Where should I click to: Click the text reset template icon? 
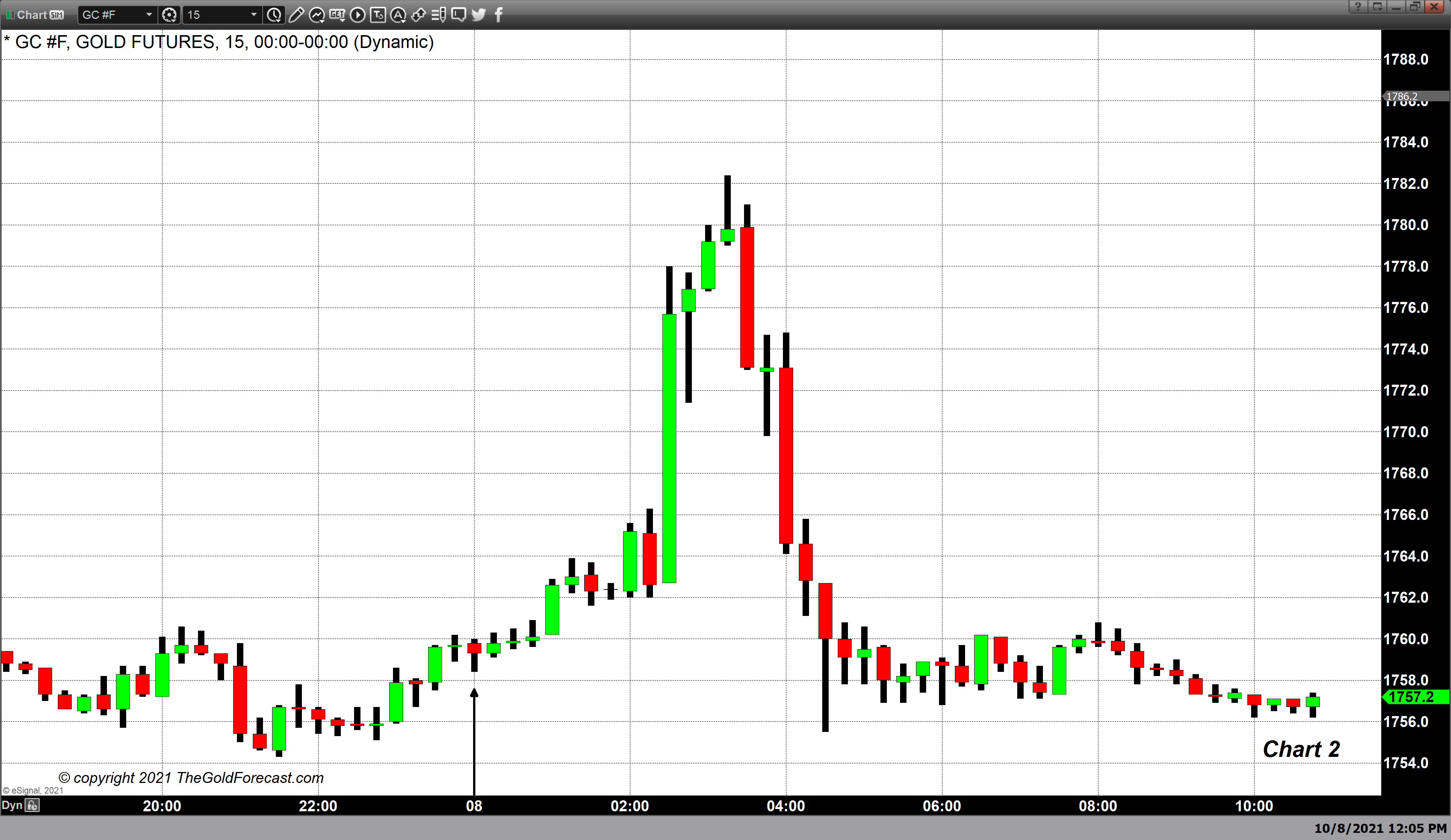pyautogui.click(x=378, y=15)
